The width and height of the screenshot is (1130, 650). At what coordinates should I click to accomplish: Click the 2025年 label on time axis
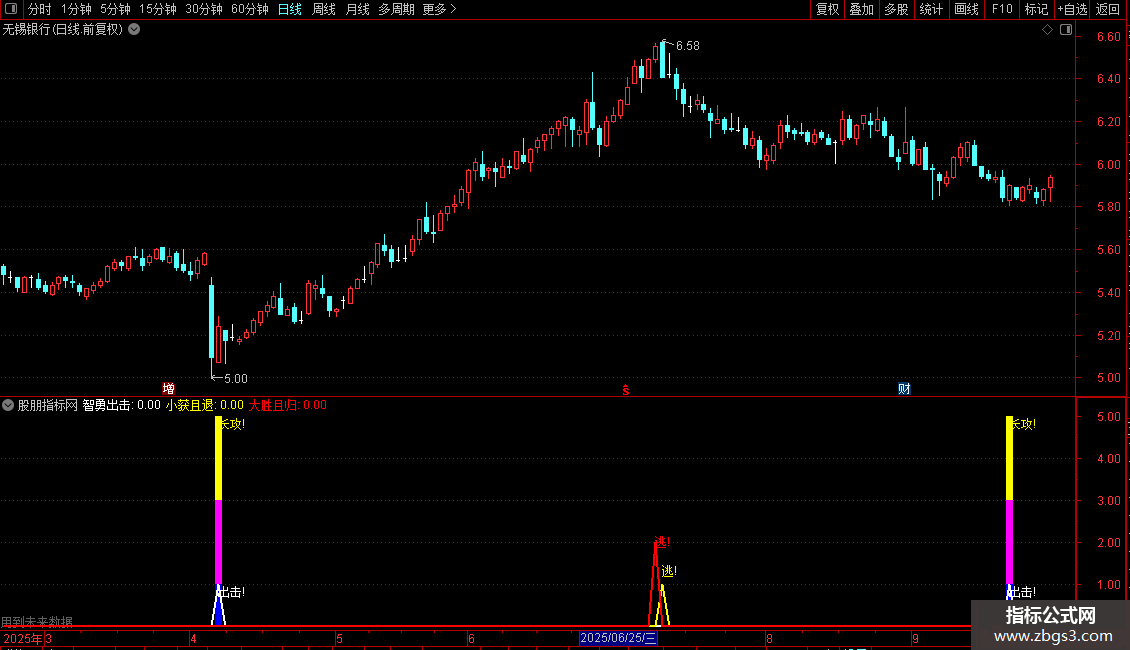(22, 638)
